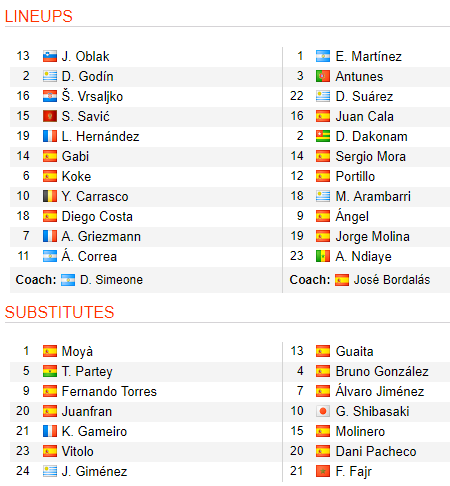This screenshot has width=450, height=486.
Task: Click the Belgium flag beside Y. Carrasco
Action: pos(50,196)
